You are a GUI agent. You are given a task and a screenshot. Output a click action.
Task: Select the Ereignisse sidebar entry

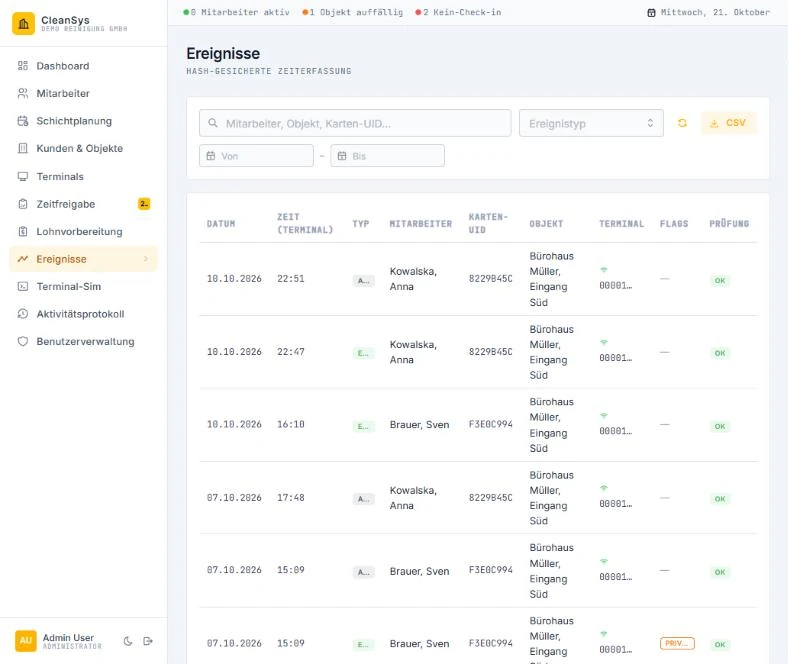[83, 259]
